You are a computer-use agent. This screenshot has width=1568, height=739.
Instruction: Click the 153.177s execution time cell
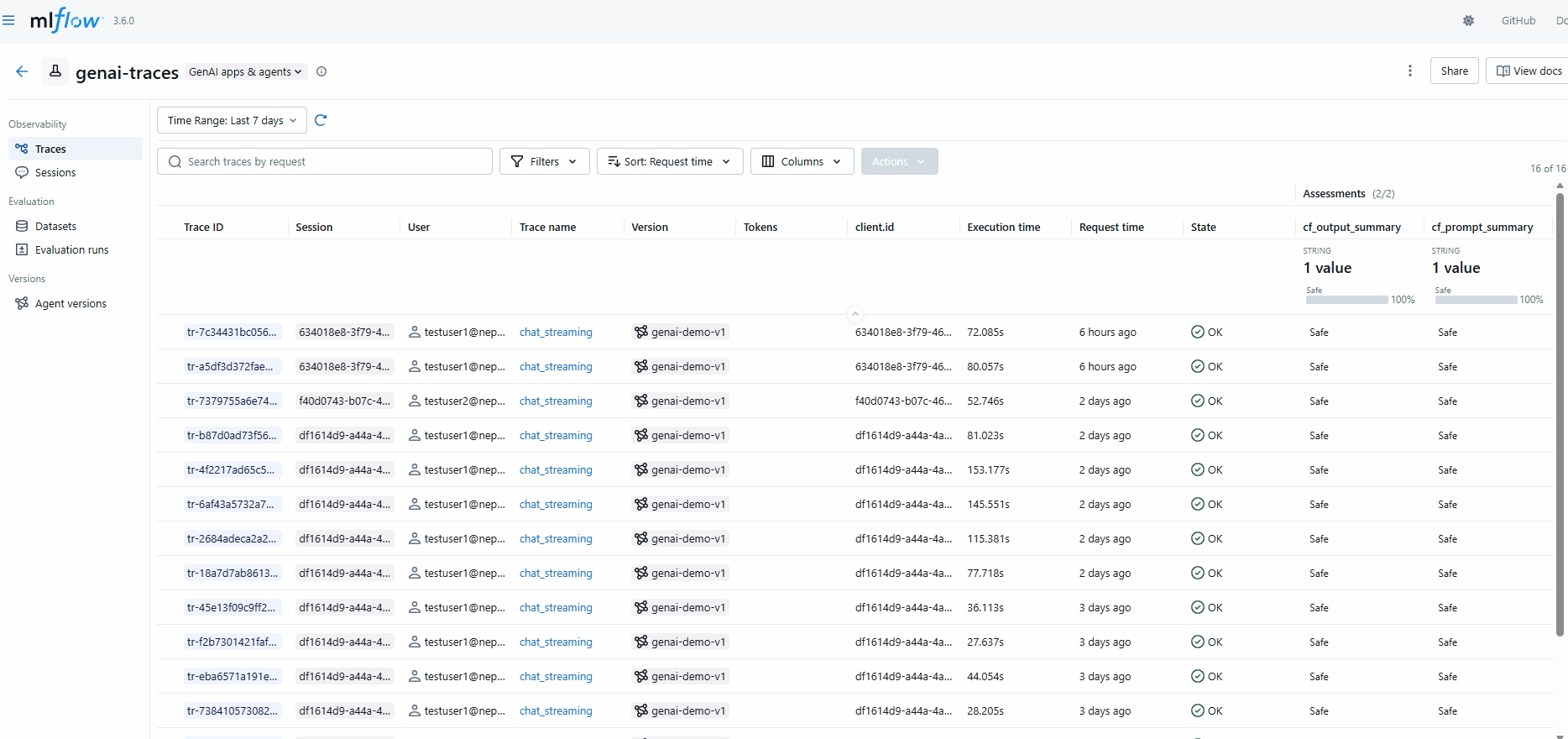pos(988,469)
